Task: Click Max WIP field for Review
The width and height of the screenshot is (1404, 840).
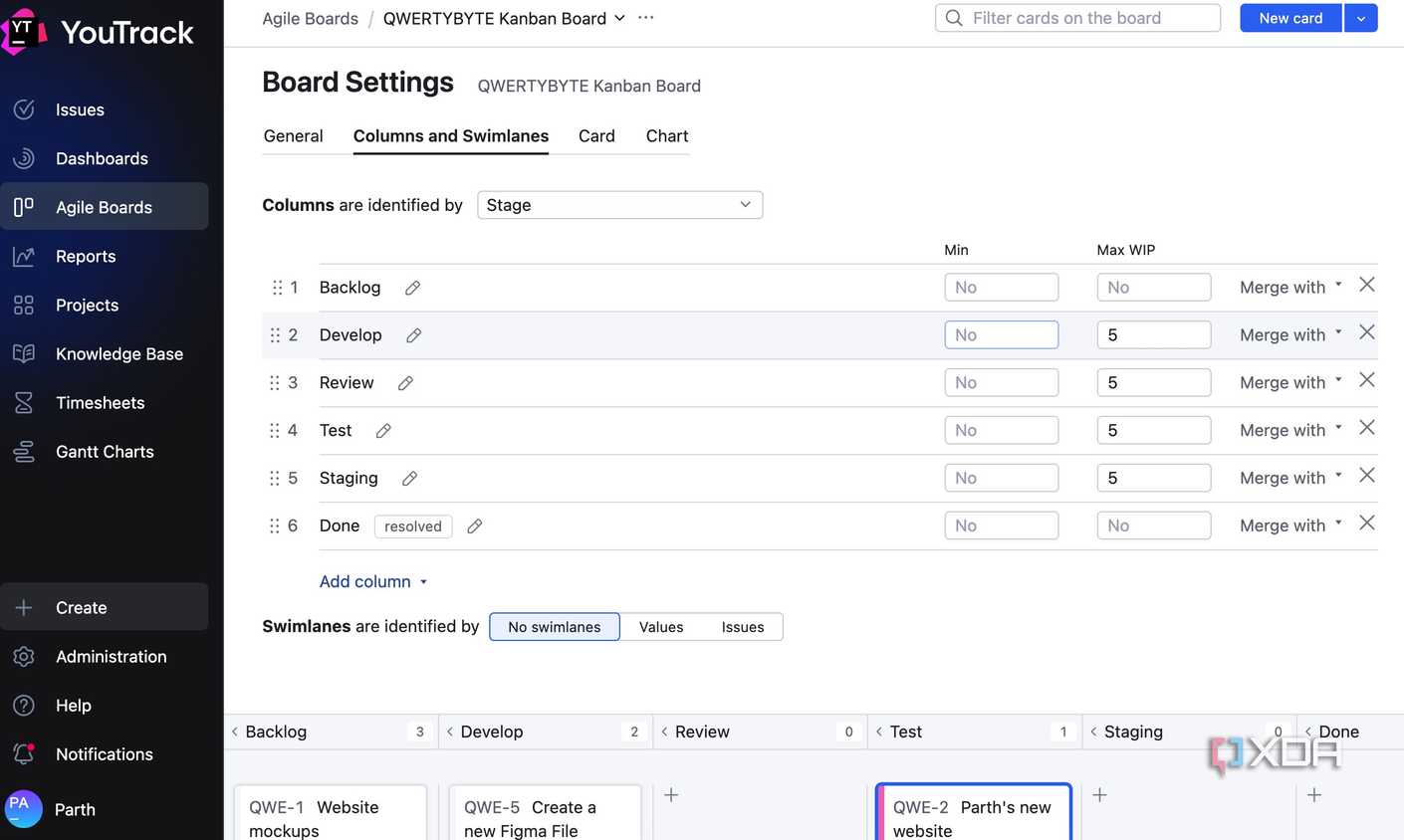Action: tap(1153, 383)
